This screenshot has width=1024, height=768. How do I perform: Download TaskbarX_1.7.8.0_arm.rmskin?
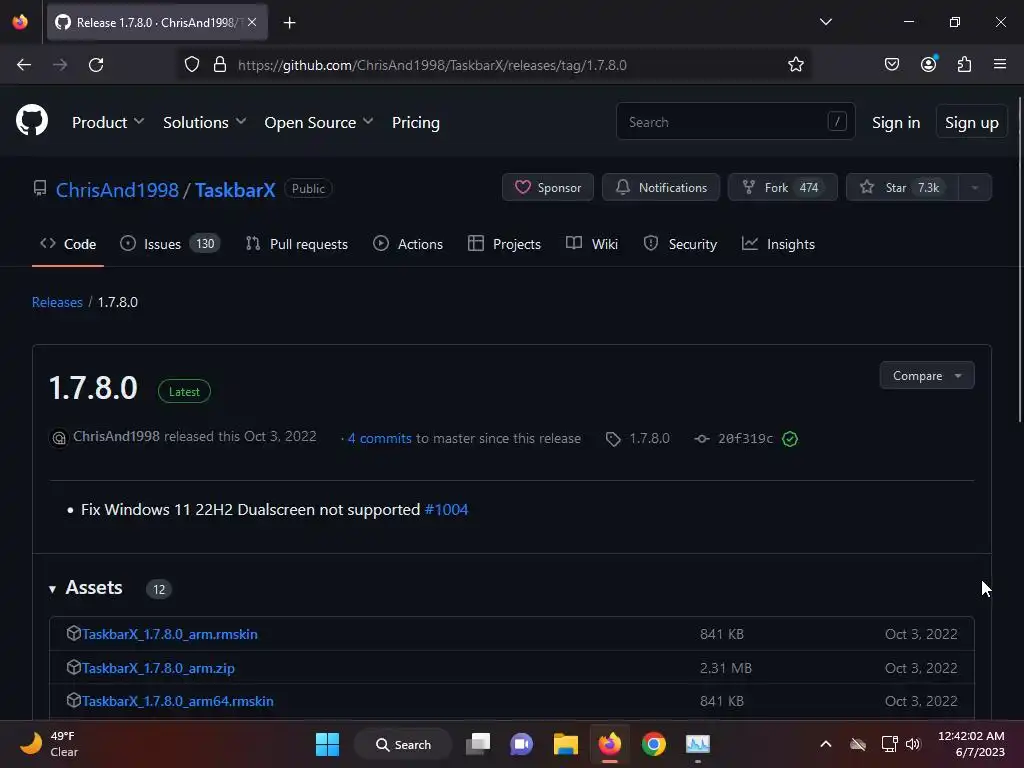[x=170, y=633]
